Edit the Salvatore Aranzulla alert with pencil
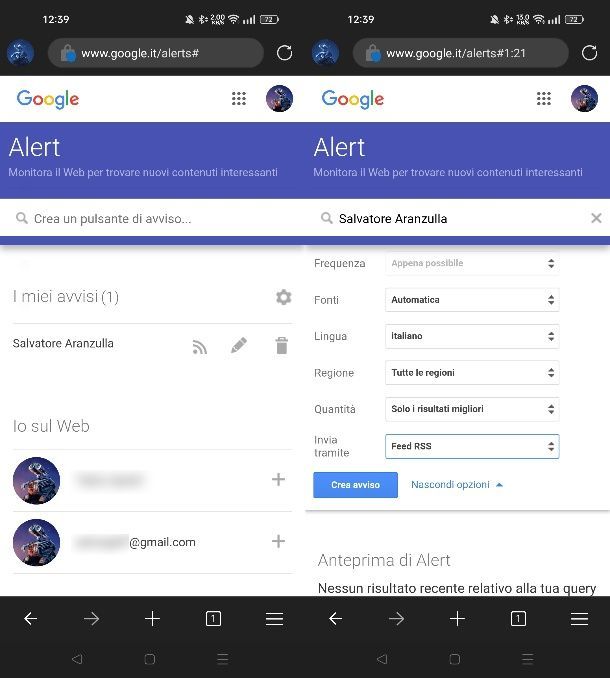Screen dimensions: 610x678 pos(239,345)
